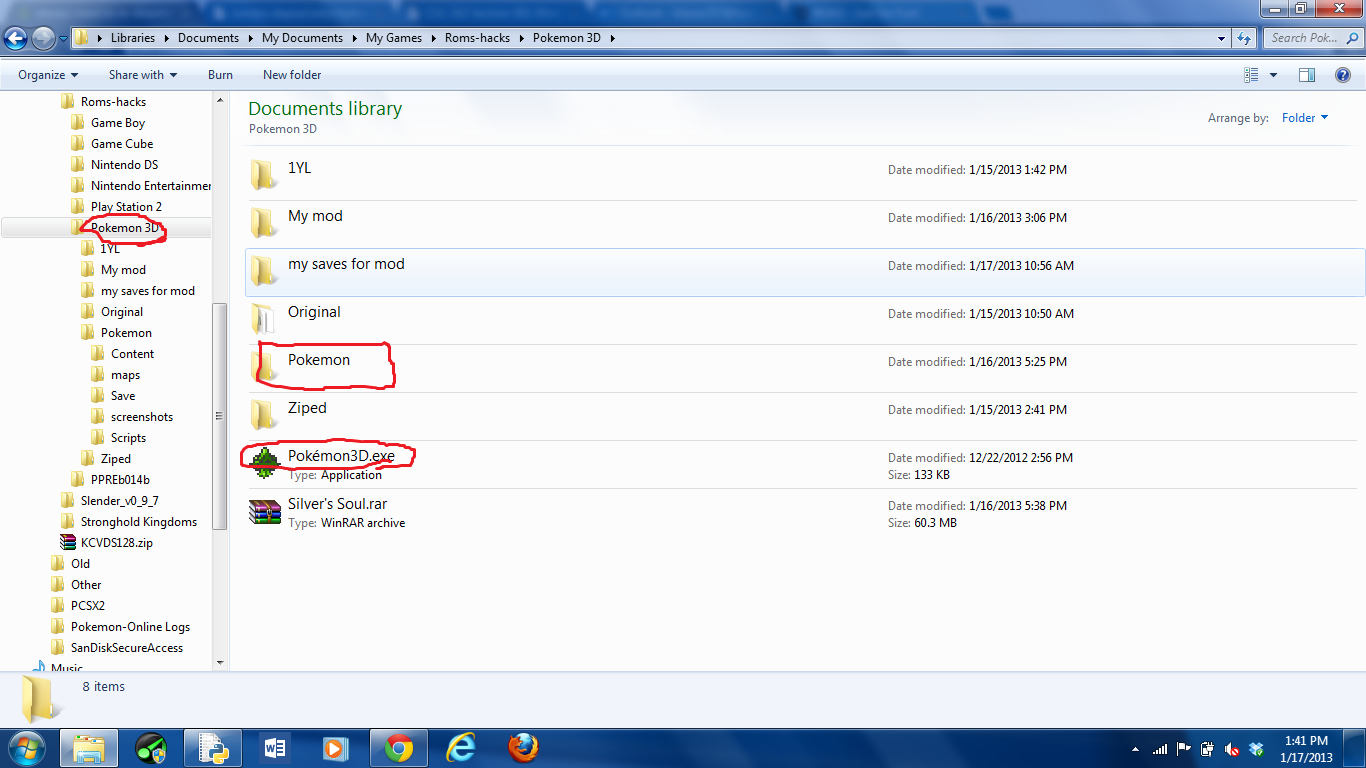Expand the Share with menu
Screen dimensions: 1366x768
pyautogui.click(x=142, y=75)
